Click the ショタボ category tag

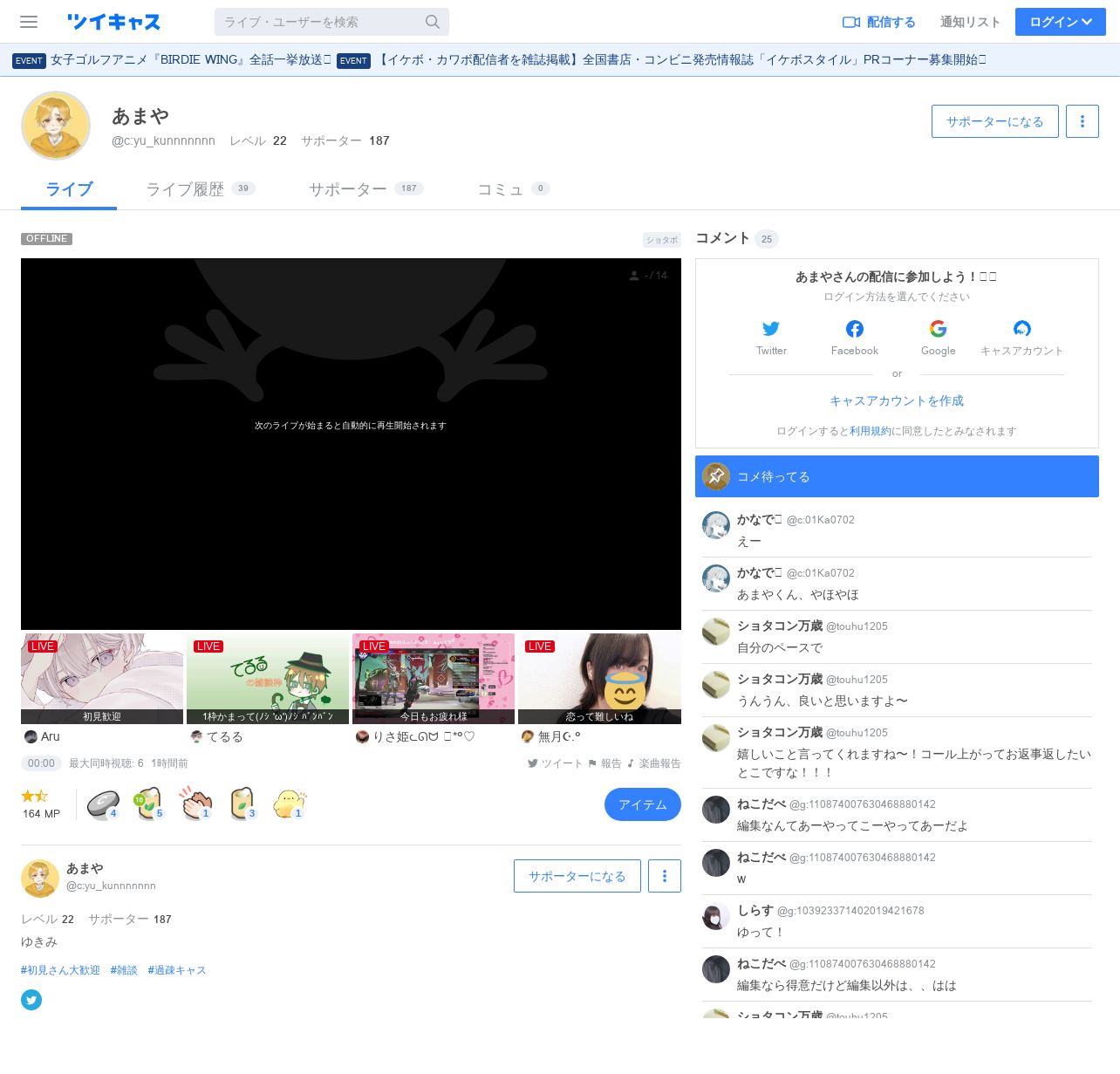click(662, 240)
